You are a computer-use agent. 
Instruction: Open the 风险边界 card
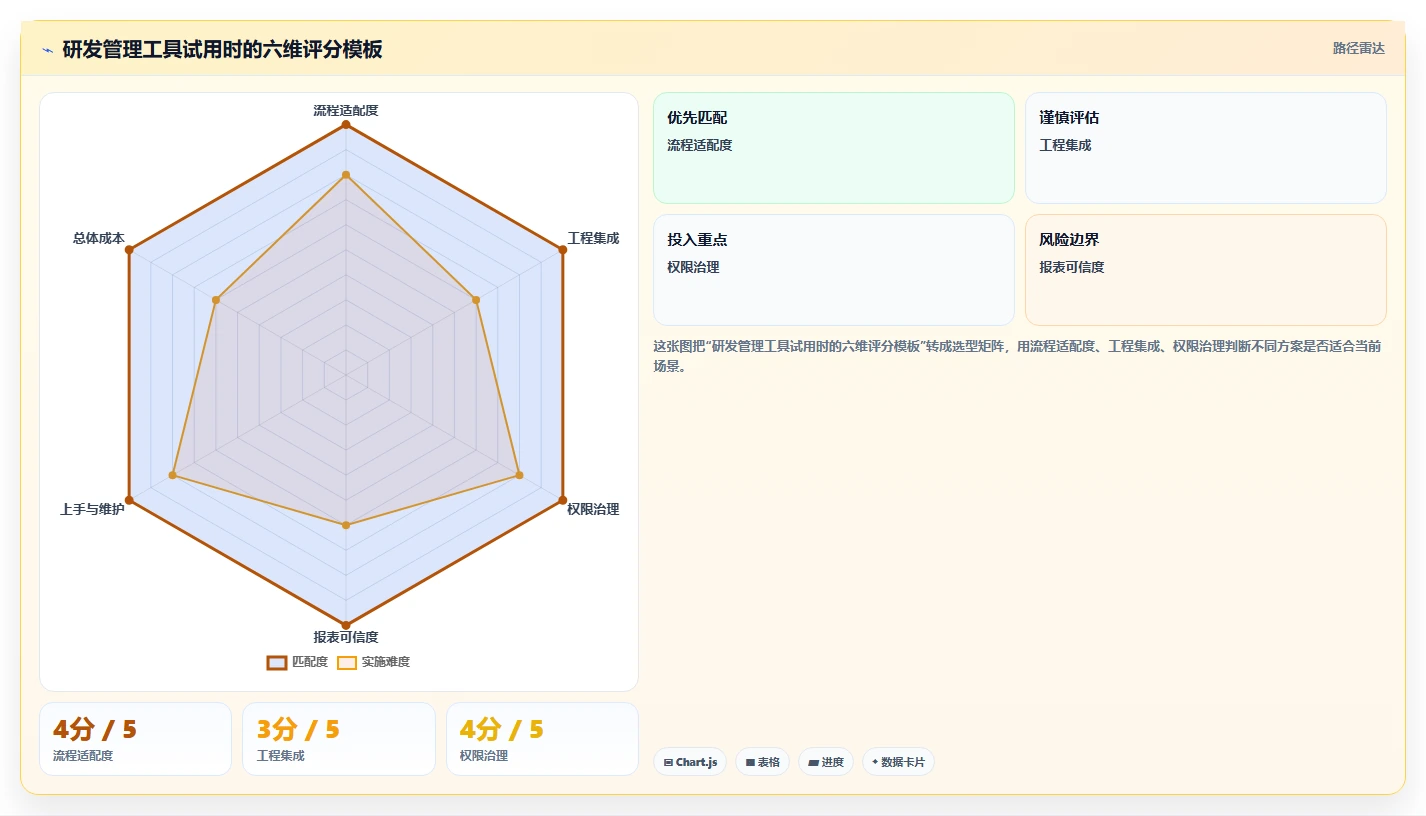pos(1206,270)
